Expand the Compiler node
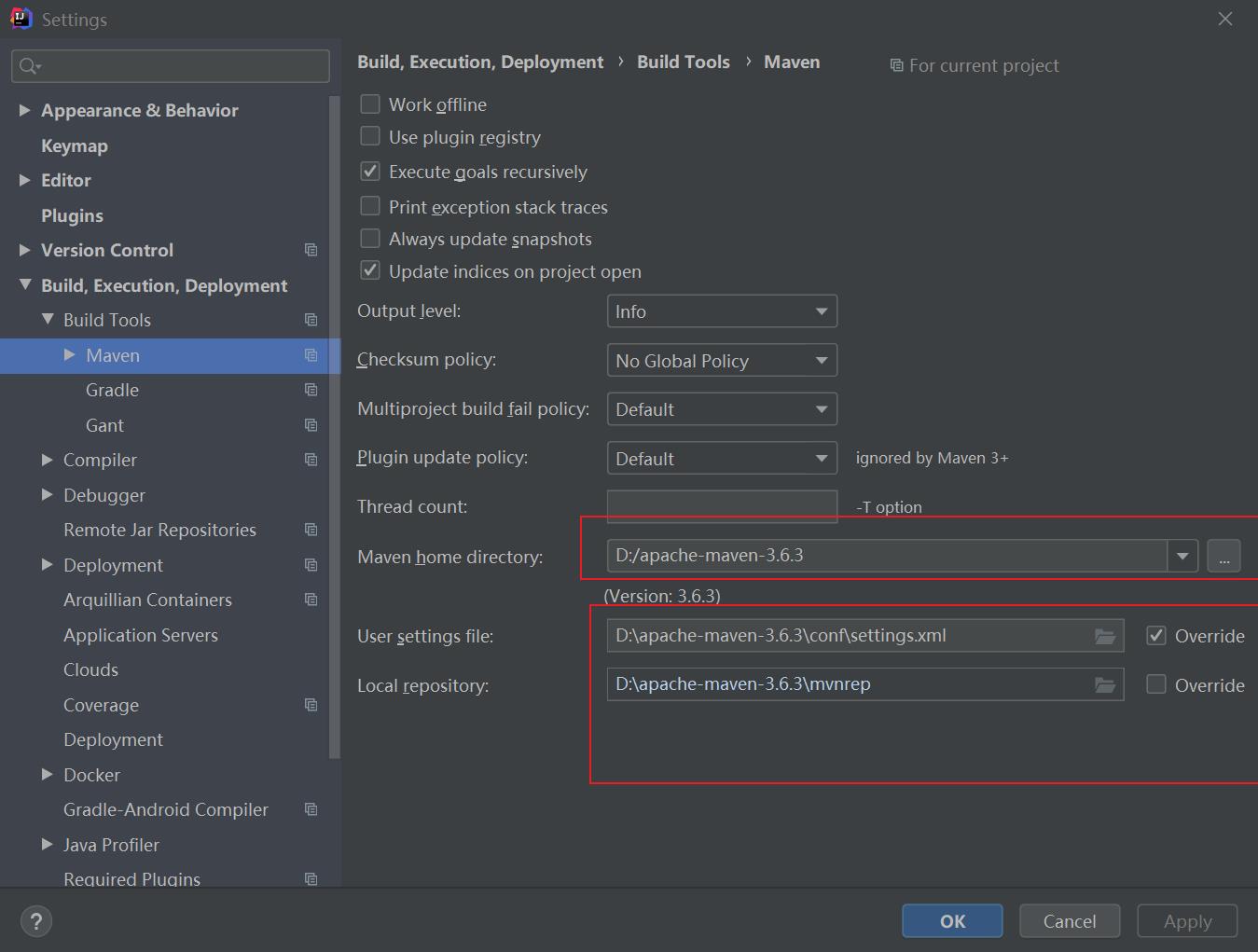The height and width of the screenshot is (952, 1258). tap(48, 460)
